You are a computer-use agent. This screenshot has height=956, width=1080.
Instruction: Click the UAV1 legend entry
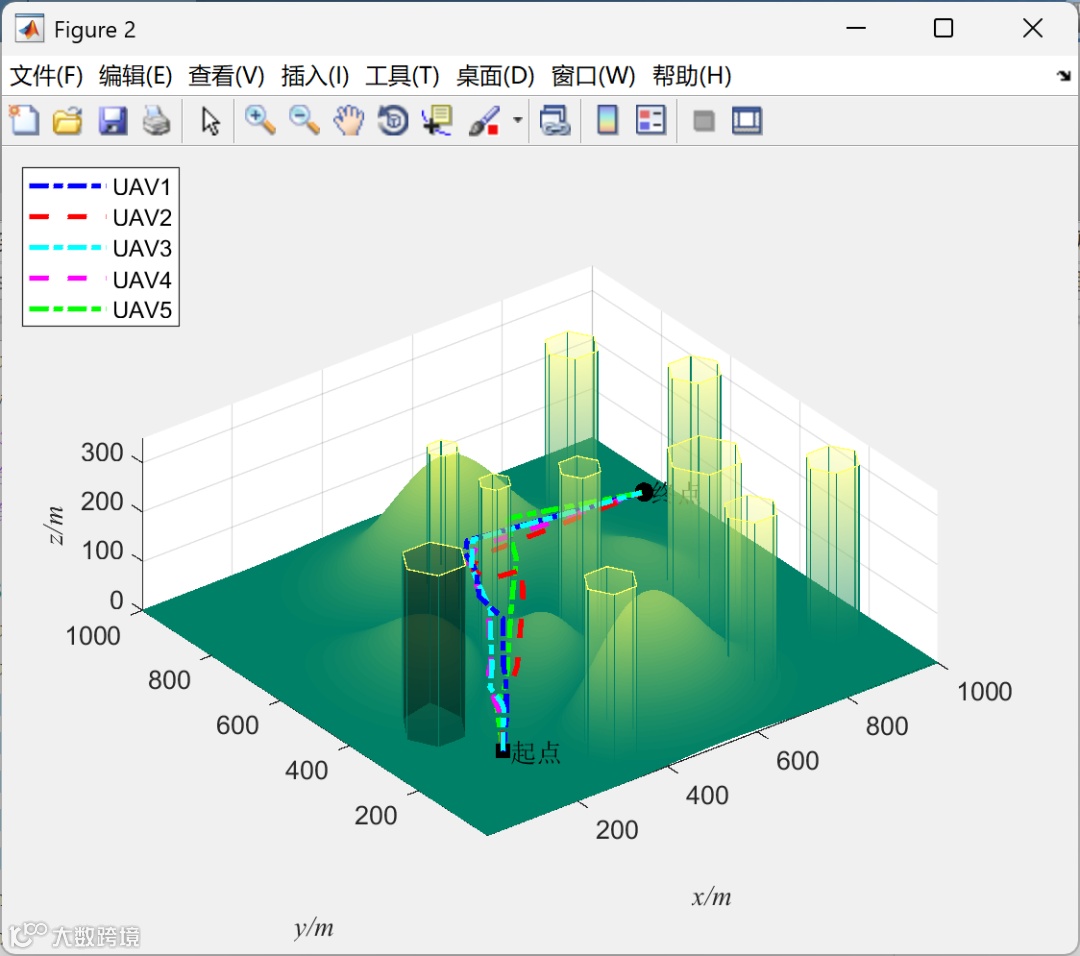(142, 186)
